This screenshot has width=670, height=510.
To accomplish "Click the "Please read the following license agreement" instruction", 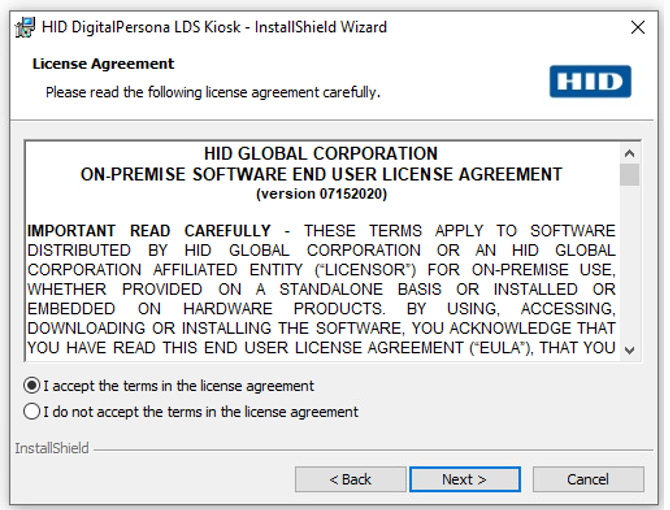I will (212, 92).
